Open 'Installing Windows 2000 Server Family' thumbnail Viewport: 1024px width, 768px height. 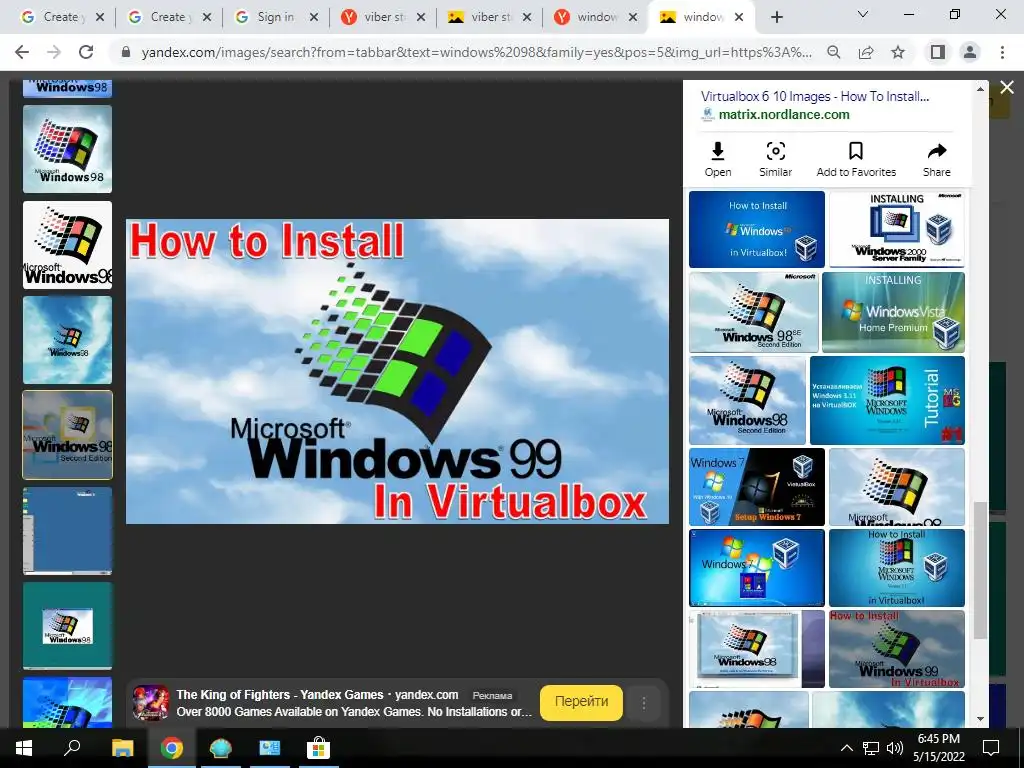tap(897, 229)
